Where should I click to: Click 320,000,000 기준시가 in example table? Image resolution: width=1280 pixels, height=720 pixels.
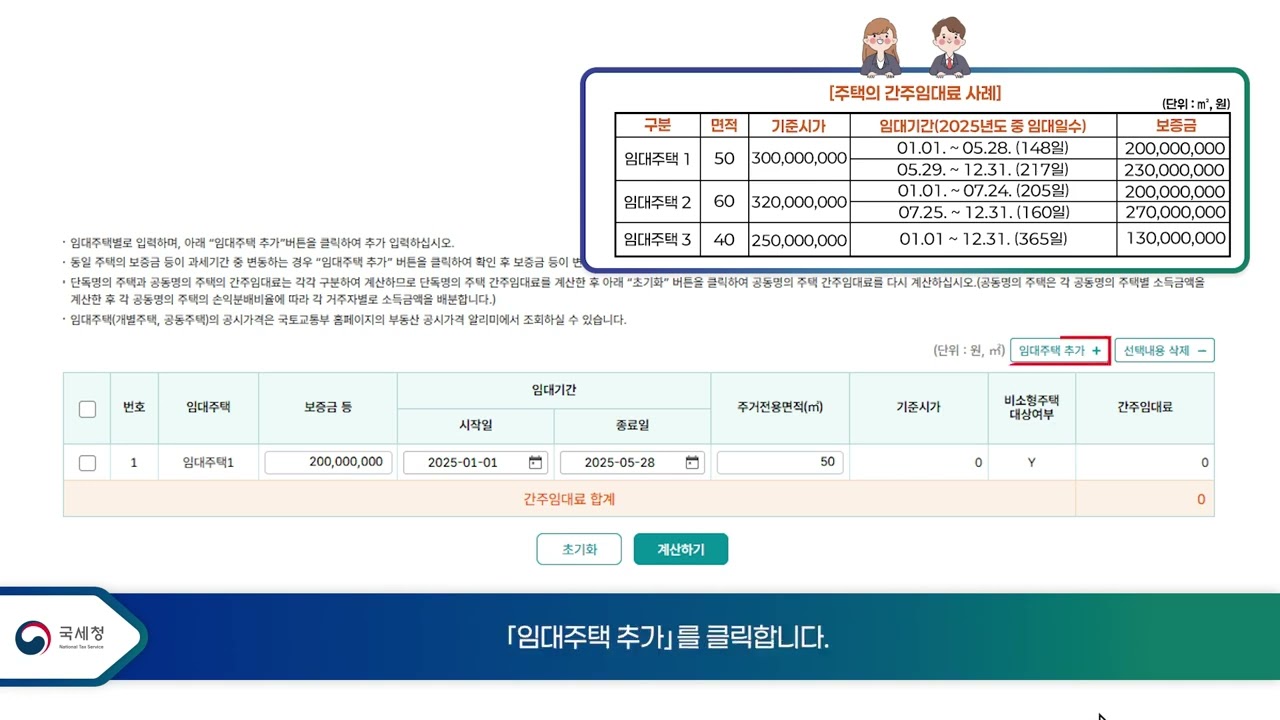(x=799, y=202)
